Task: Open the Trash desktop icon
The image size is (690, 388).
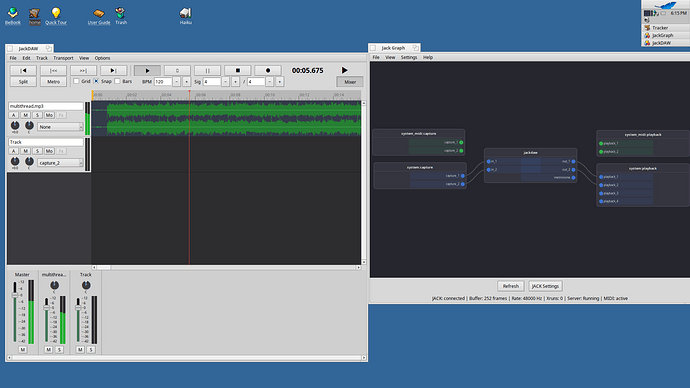Action: tap(121, 16)
